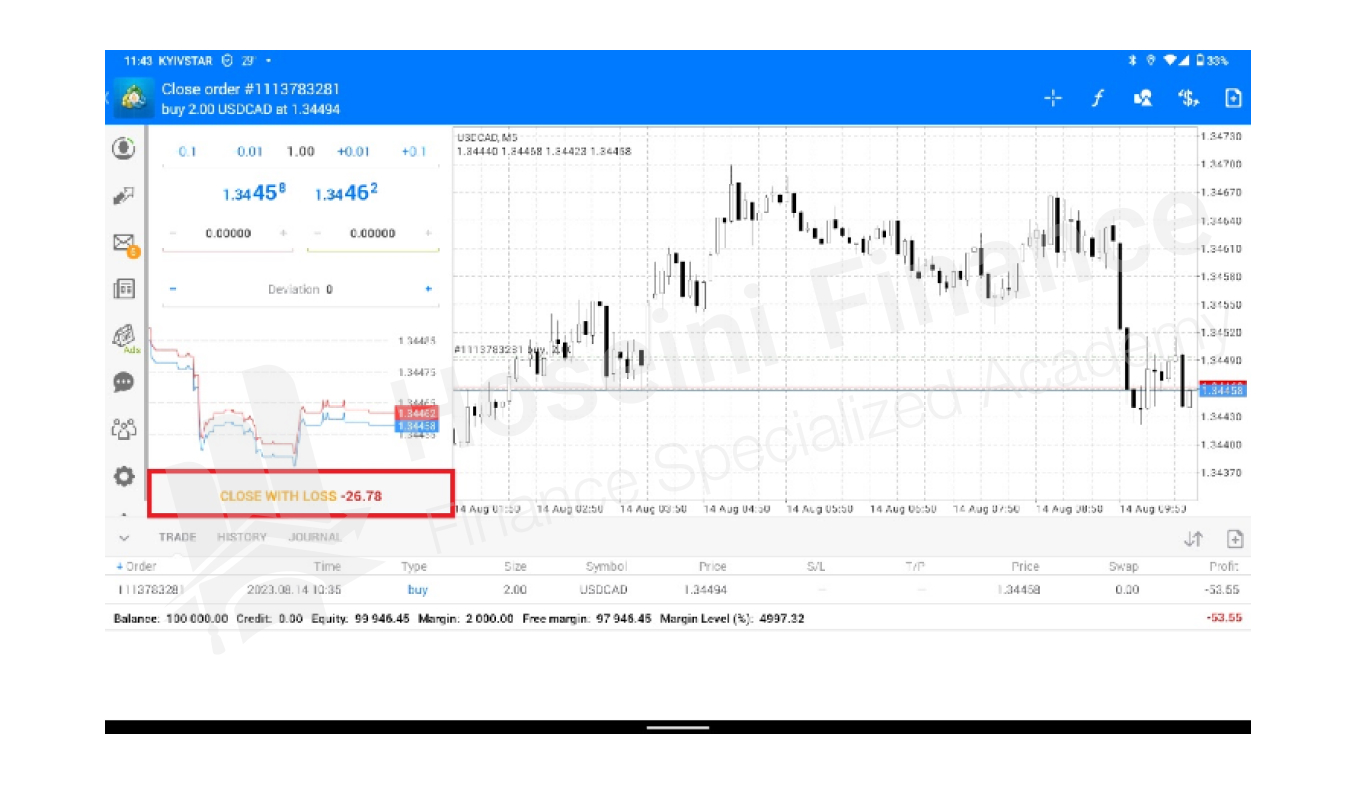Click the CLOSE WITH LOSS button

click(x=301, y=494)
